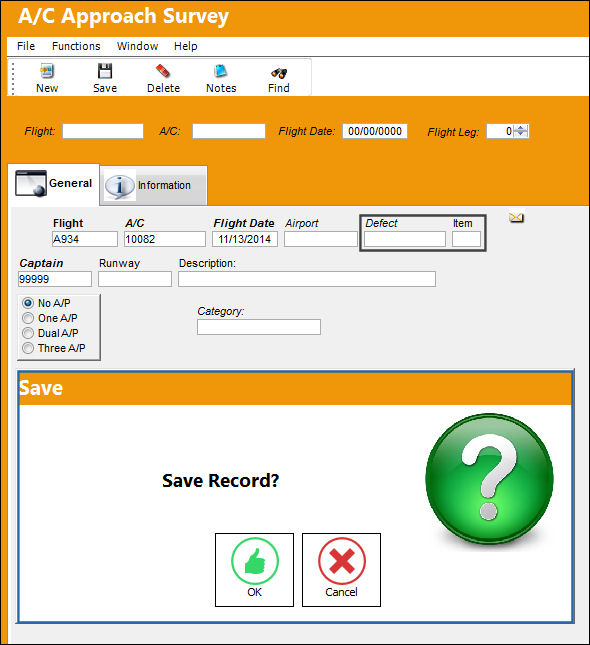Click the New record toolbar icon
The width and height of the screenshot is (590, 645).
(x=46, y=71)
